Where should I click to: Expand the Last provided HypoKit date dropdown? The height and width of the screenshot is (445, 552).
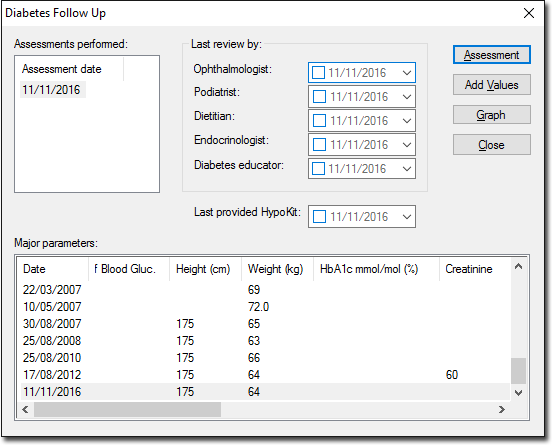(407, 217)
